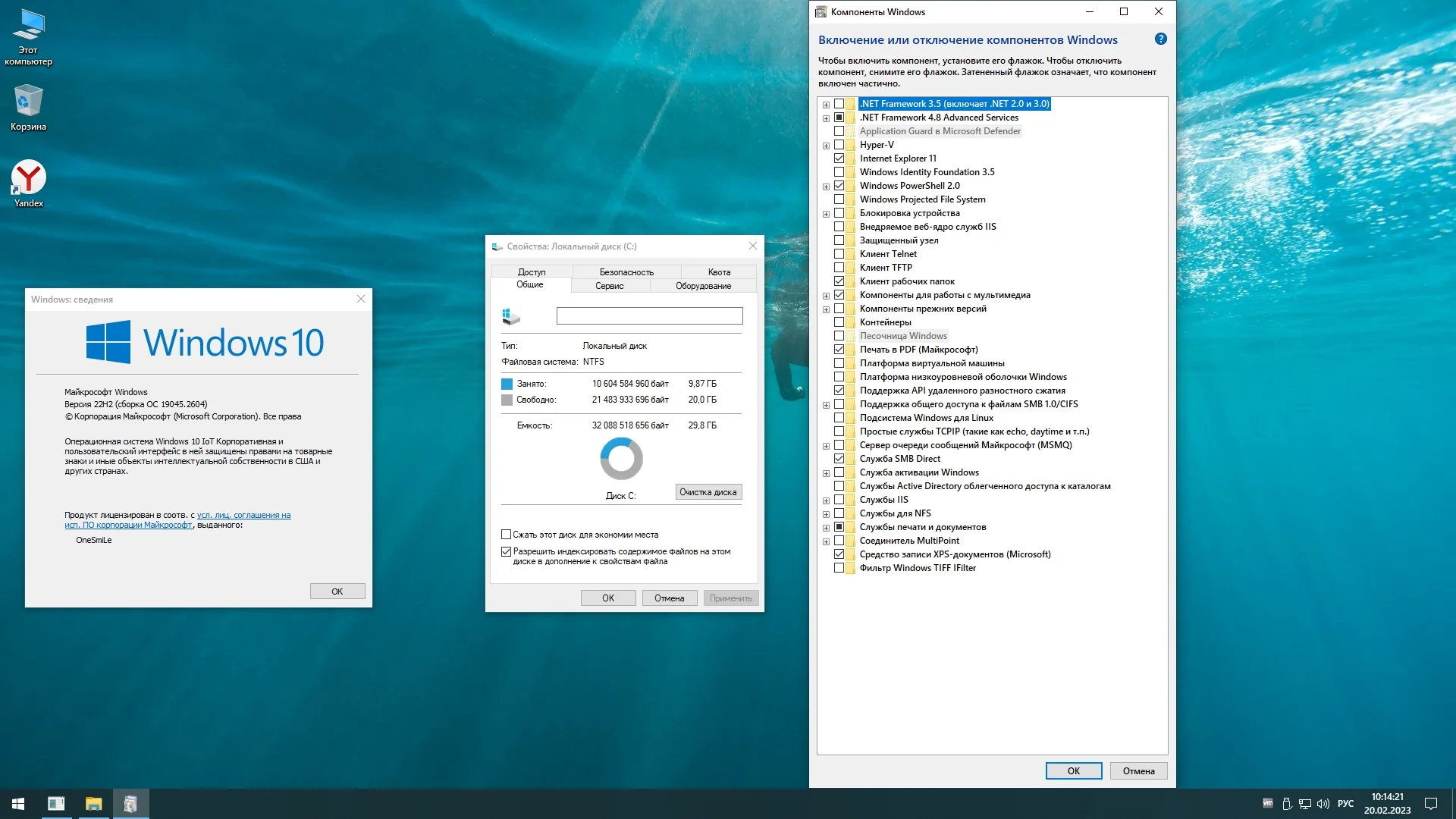Viewport: 1456px width, 819px height.
Task: Disable Службы печати и документов checkbox
Action: [840, 527]
